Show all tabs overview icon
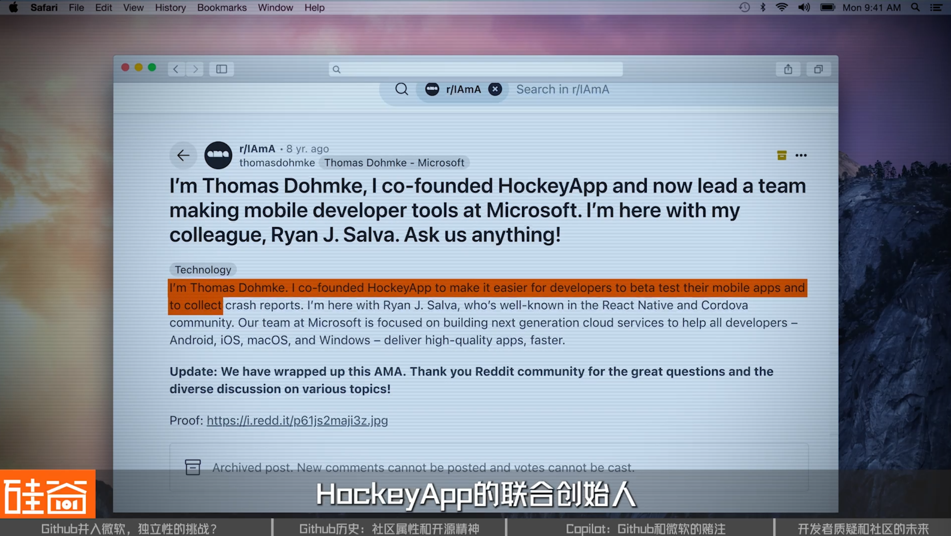Image resolution: width=951 pixels, height=536 pixels. pos(818,69)
